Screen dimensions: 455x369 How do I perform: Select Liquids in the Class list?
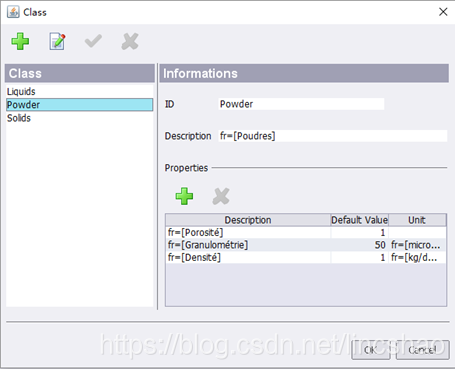pos(79,91)
